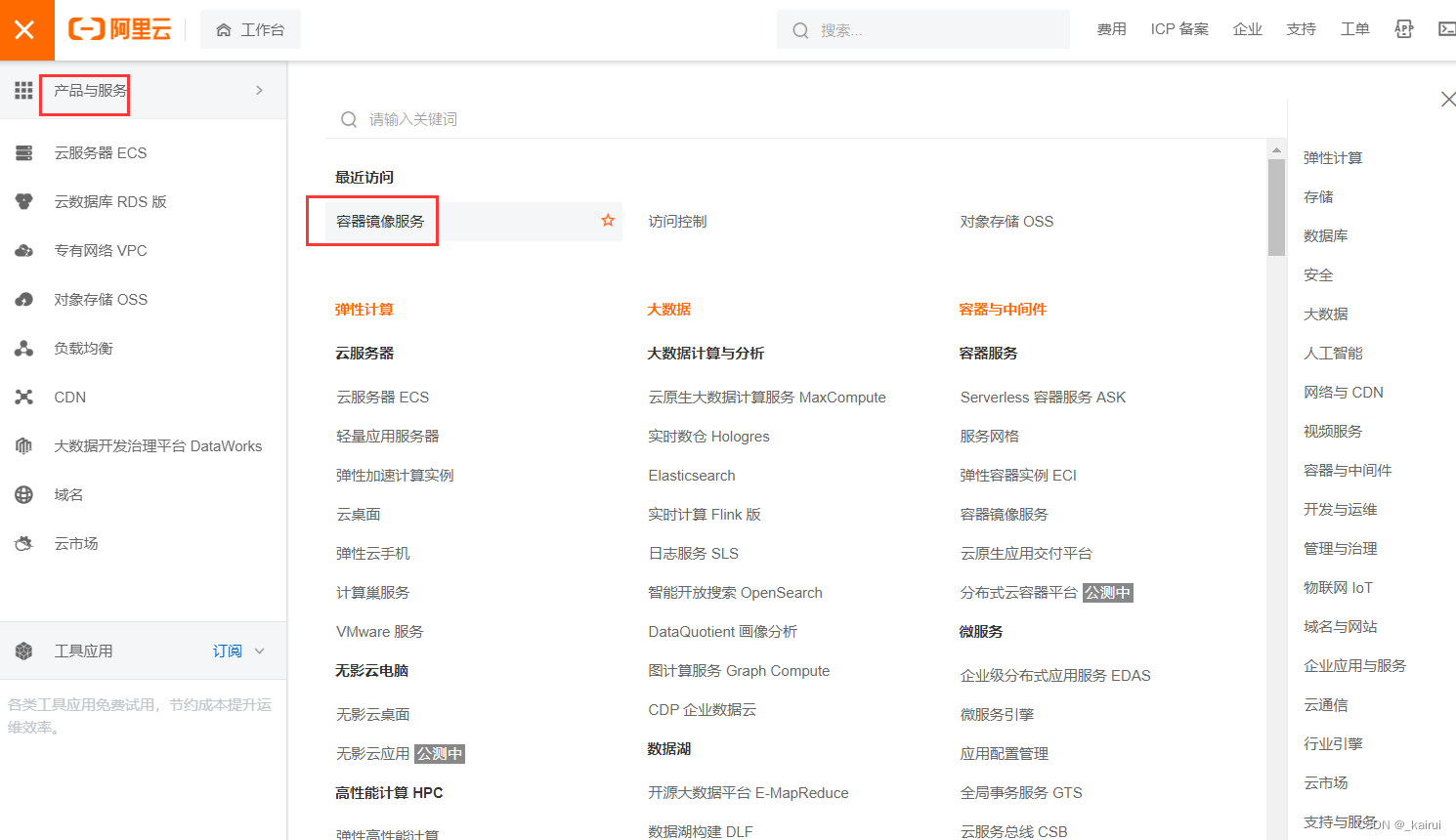Screen dimensions: 1456x840
Task: Open recently visited 容器镜像服务
Action: coord(380,222)
